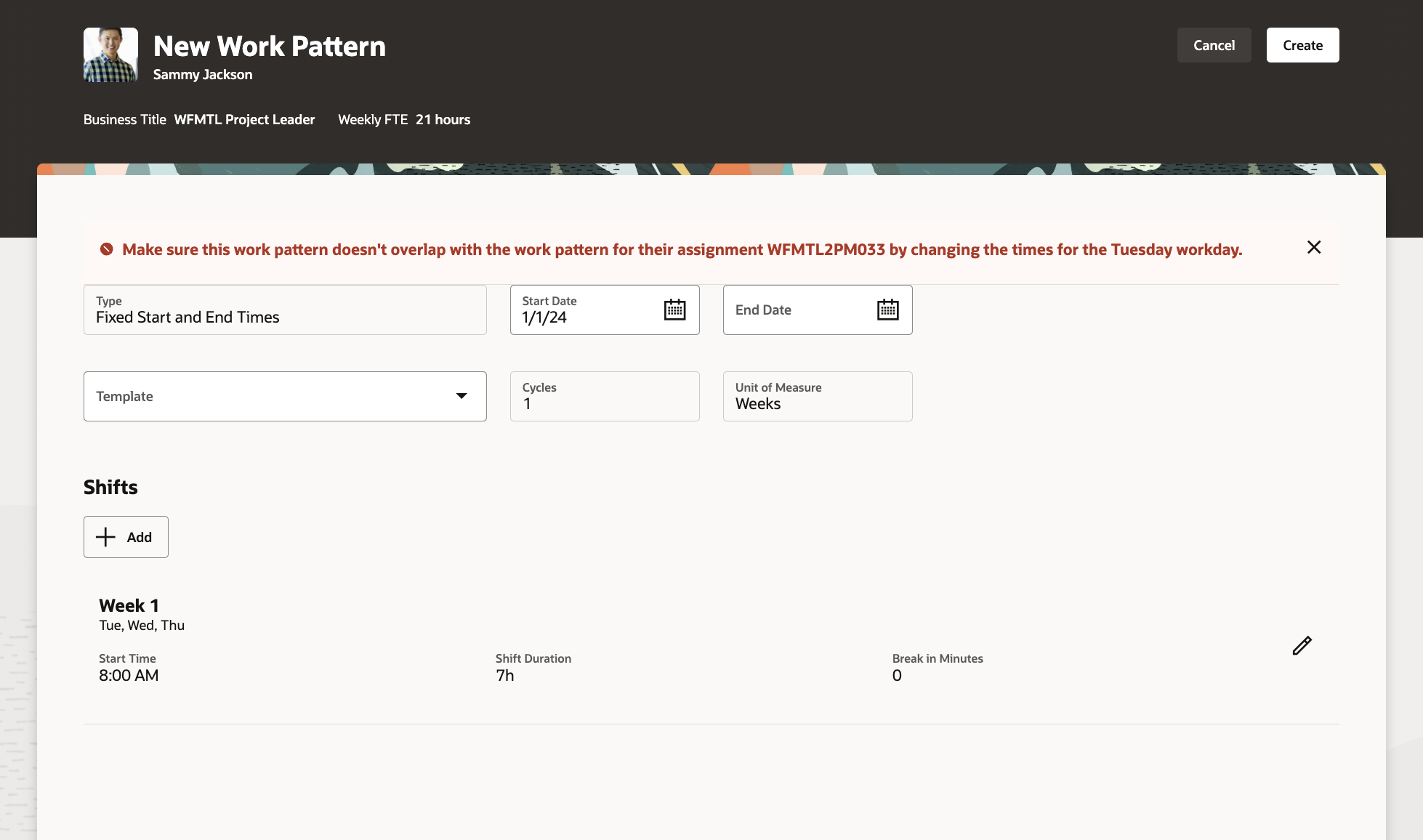Screen dimensions: 1423x840
Task: Click the red error icon in banner
Action: 107,249
